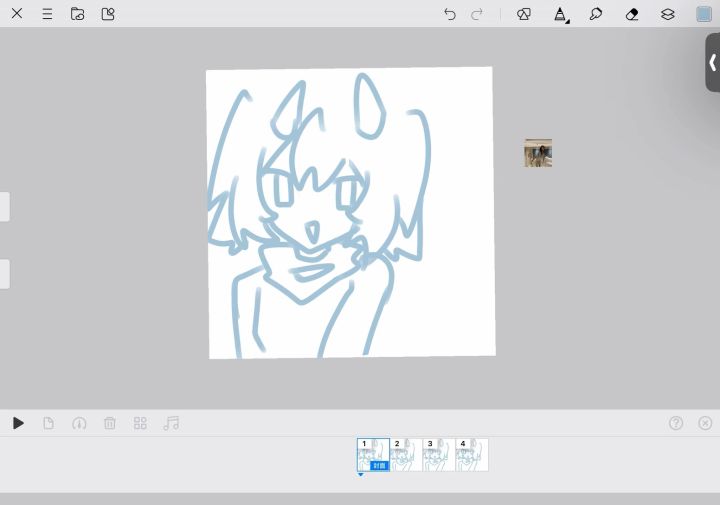Image resolution: width=720 pixels, height=505 pixels.
Task: Redo the last undone stroke
Action: (477, 14)
